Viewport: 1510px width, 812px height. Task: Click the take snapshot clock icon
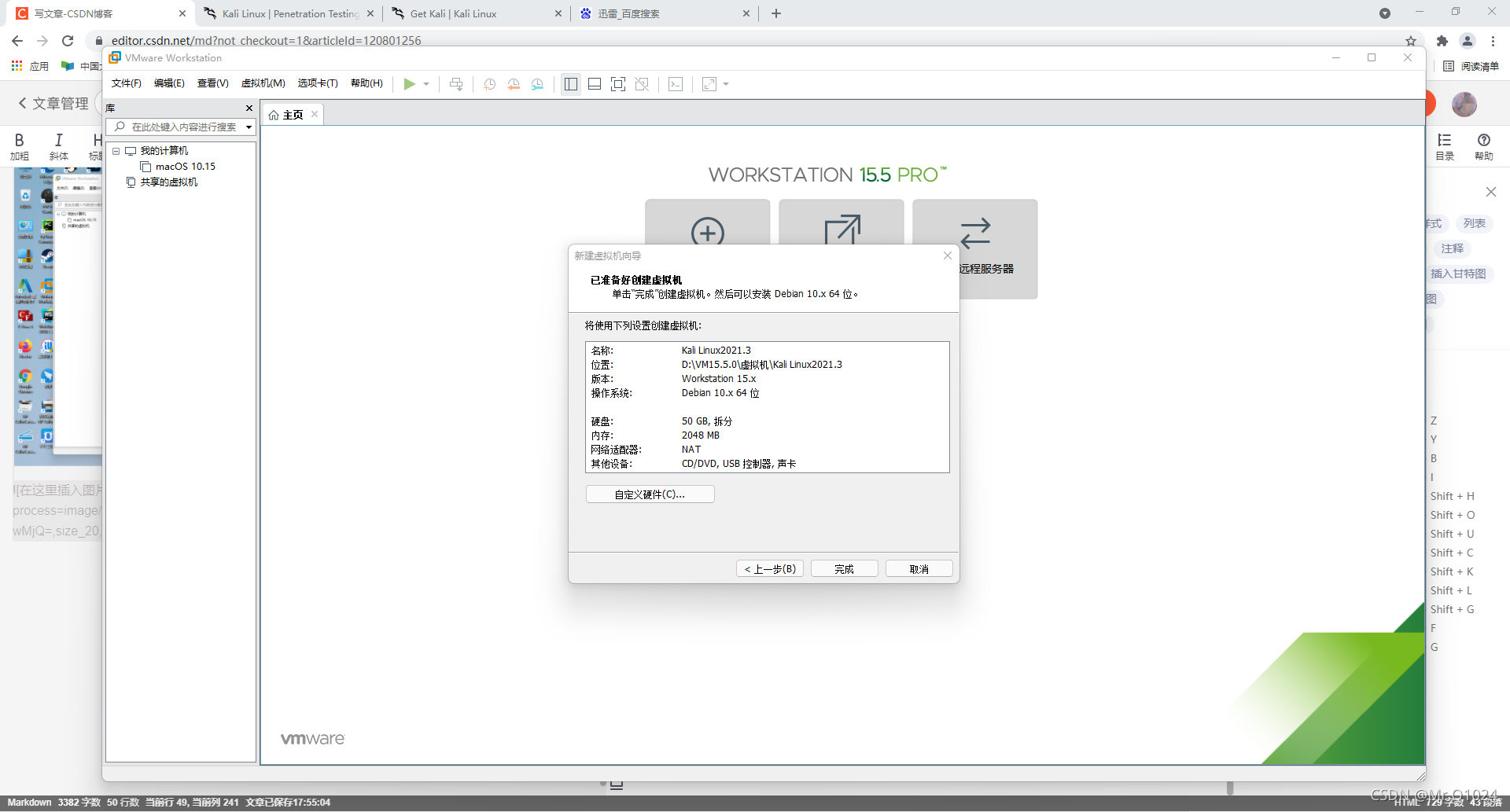tap(489, 84)
